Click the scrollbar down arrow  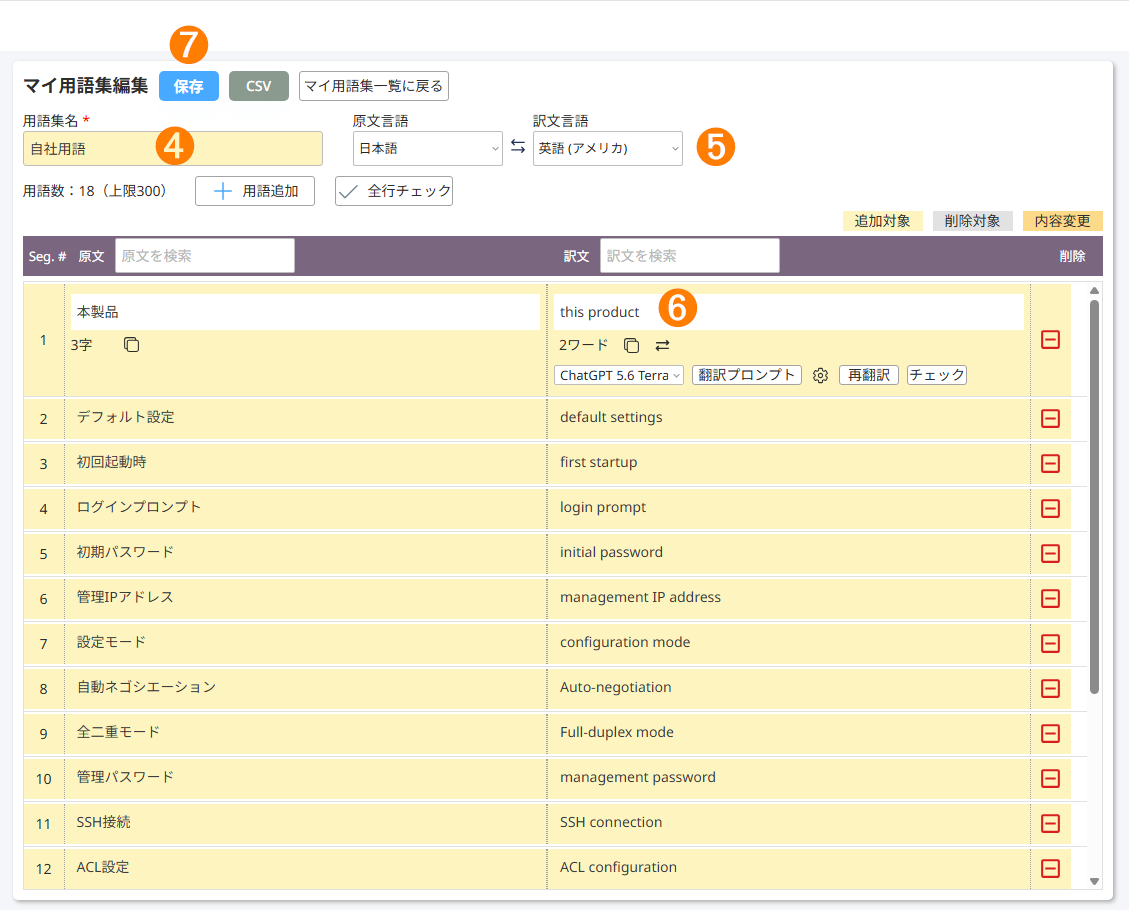click(x=1094, y=881)
